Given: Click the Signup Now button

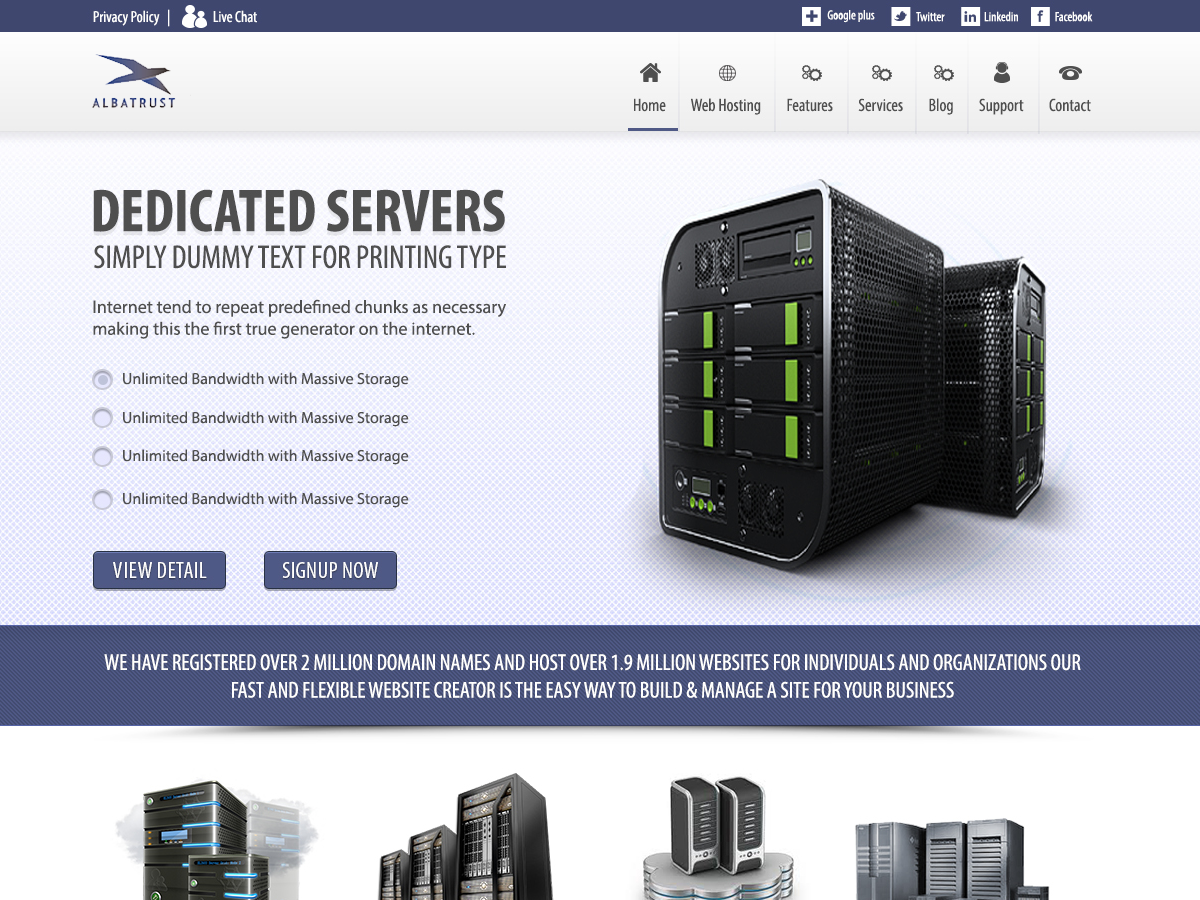Looking at the screenshot, I should tap(330, 570).
